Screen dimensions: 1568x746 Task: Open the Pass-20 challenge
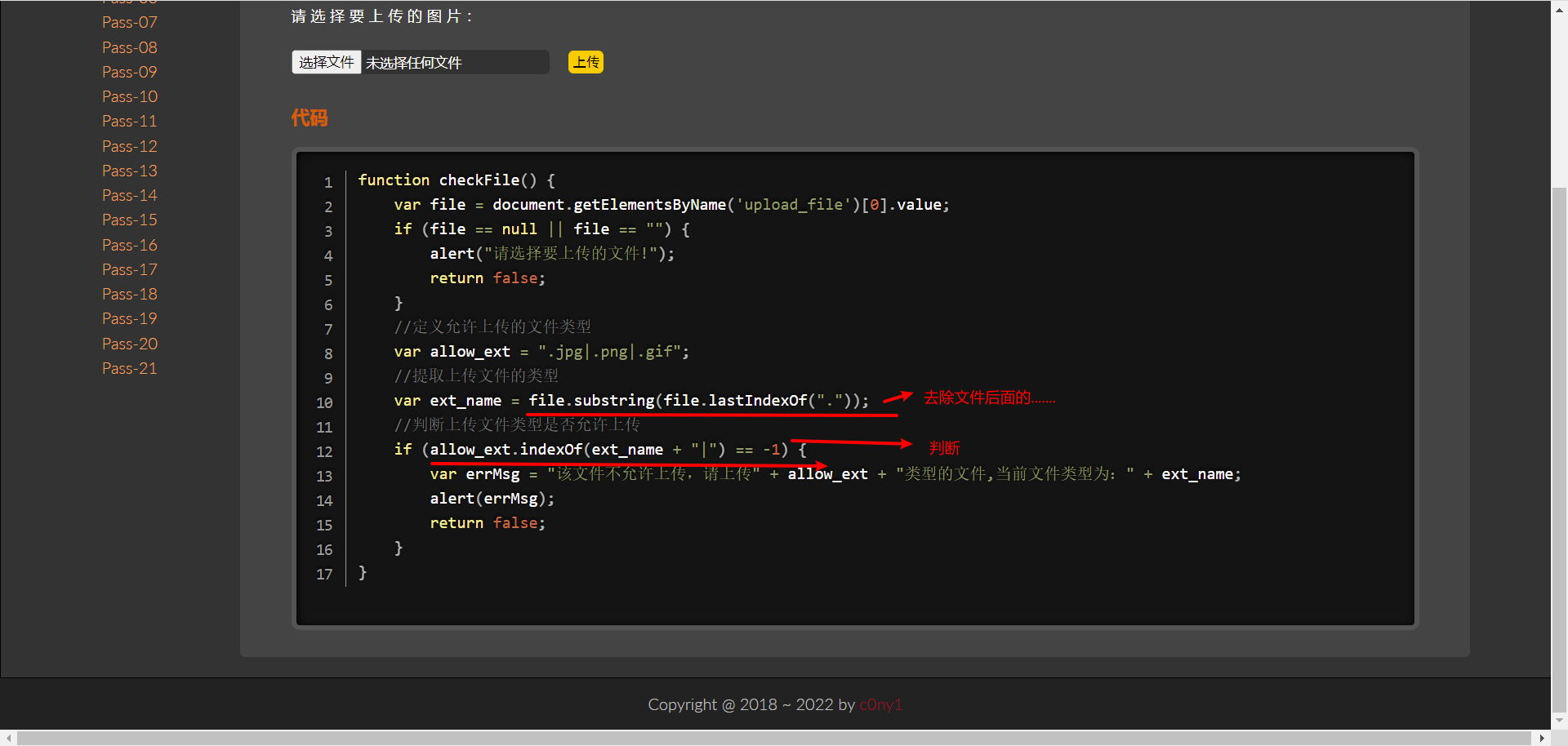point(130,344)
